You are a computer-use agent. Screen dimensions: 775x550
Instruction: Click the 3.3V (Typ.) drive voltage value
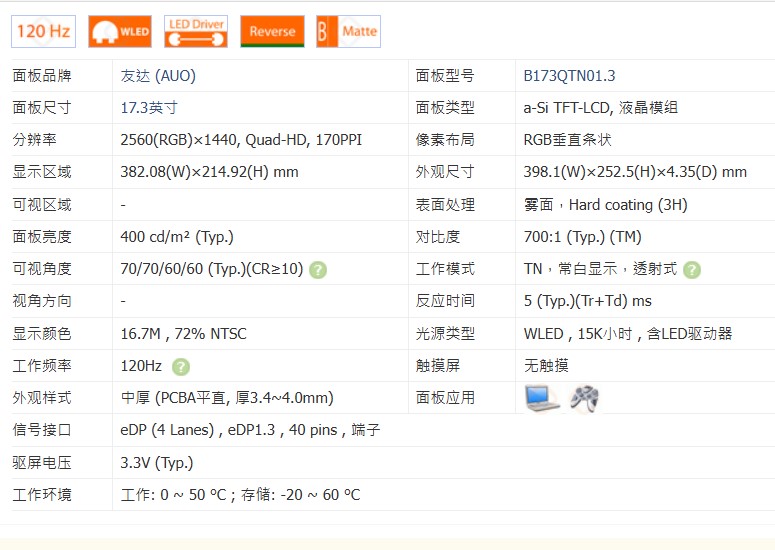[157, 462]
